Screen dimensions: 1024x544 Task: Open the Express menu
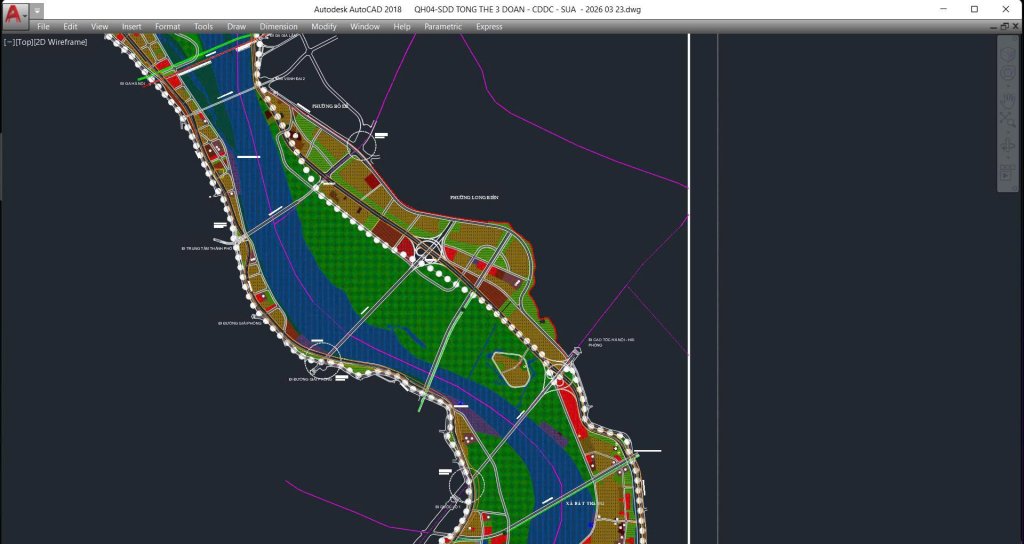(489, 27)
